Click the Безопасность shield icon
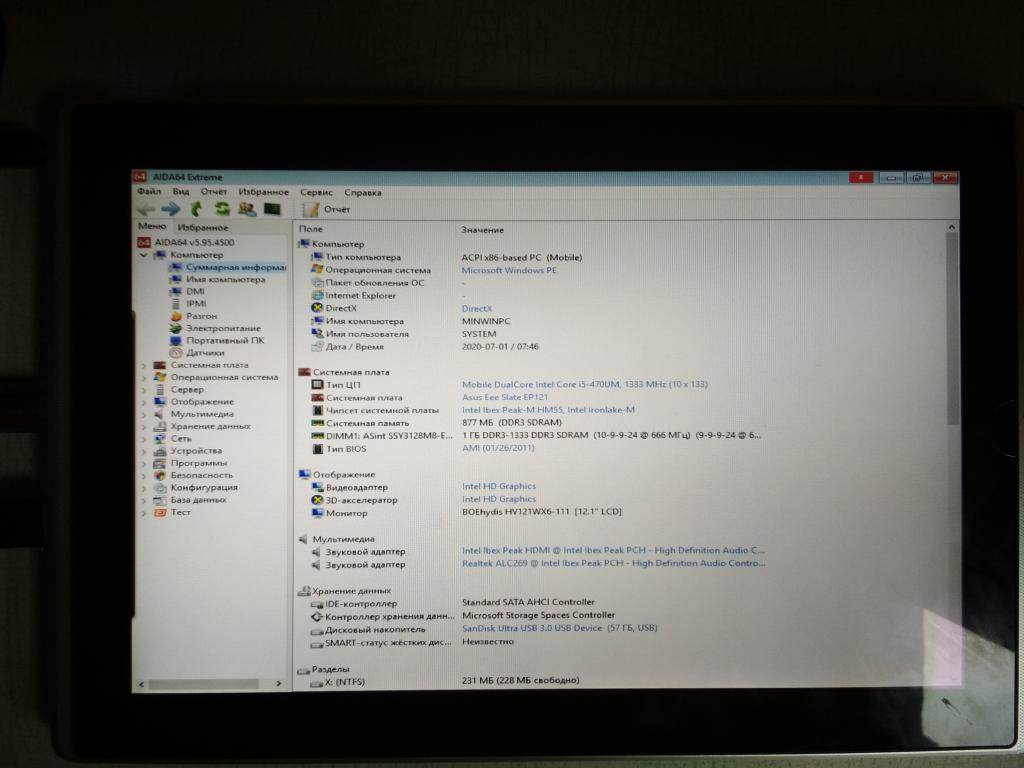1024x768 pixels. pyautogui.click(x=159, y=475)
